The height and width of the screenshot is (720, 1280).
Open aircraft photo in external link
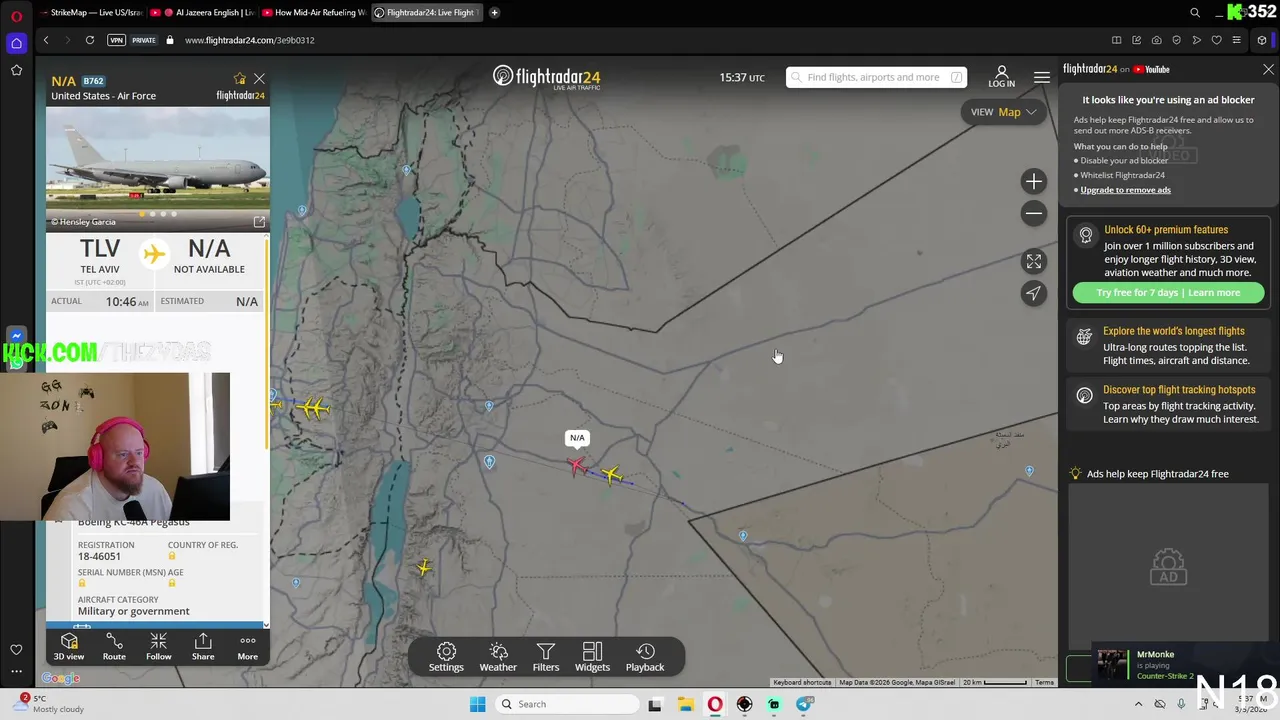click(x=259, y=222)
